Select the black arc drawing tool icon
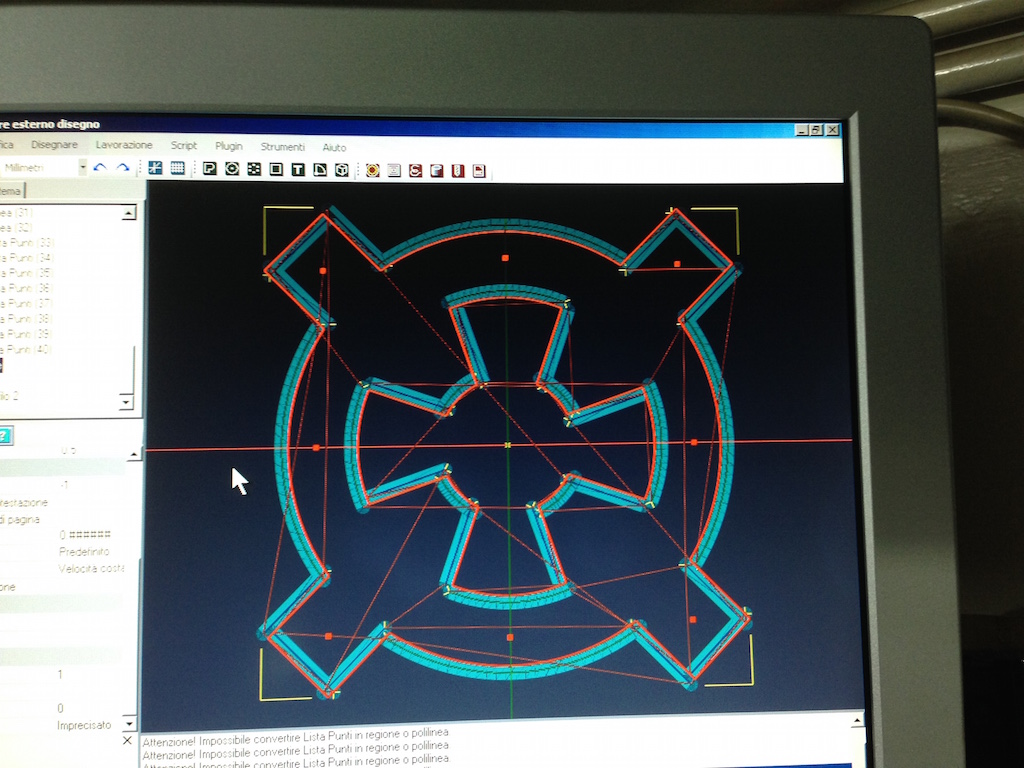The width and height of the screenshot is (1024, 768). 320,170
